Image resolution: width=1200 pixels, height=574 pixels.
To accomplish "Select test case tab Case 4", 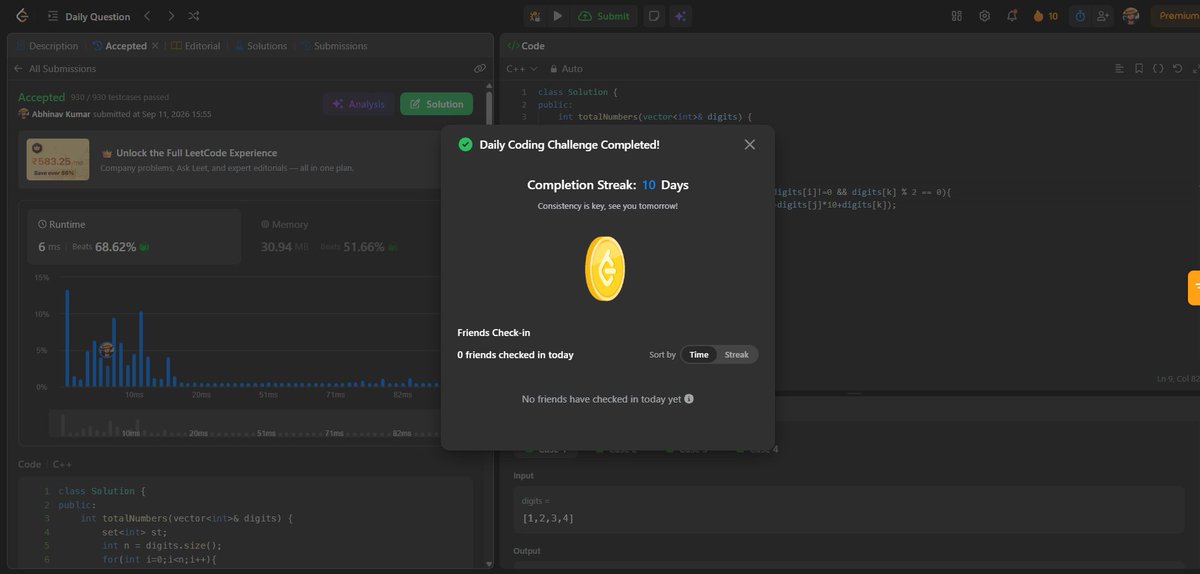I will [x=755, y=449].
